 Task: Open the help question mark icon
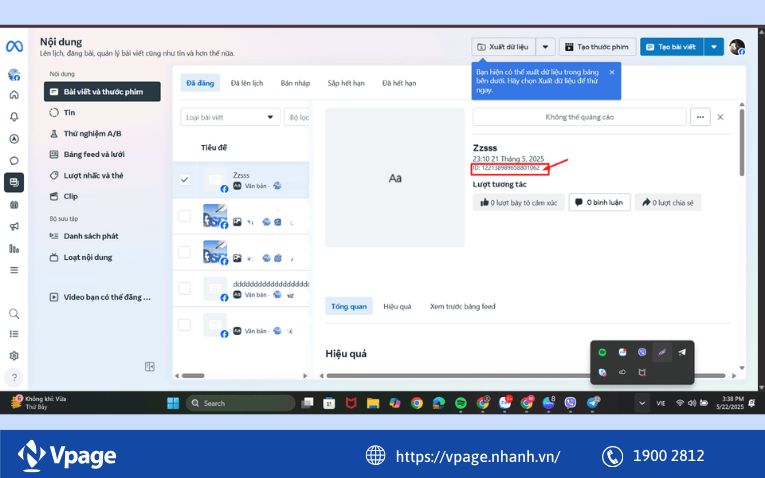coord(14,377)
